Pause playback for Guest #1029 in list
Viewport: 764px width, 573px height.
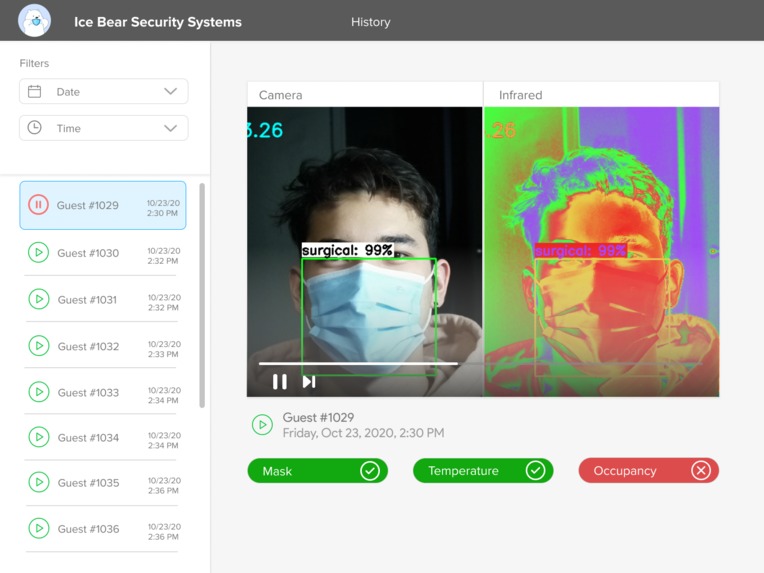38,205
